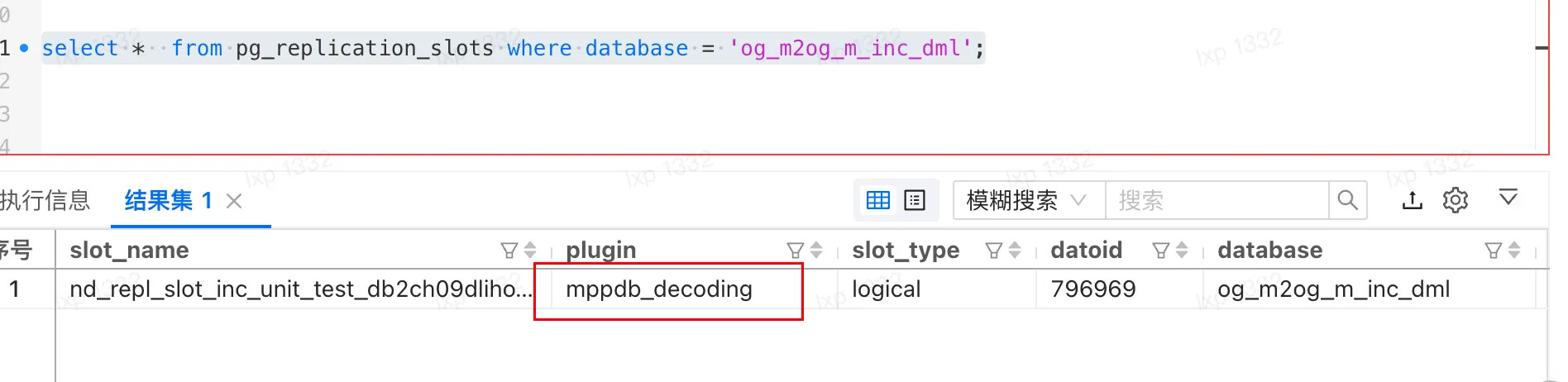1568x382 pixels.
Task: Sort the slot_name column
Action: pos(530,251)
